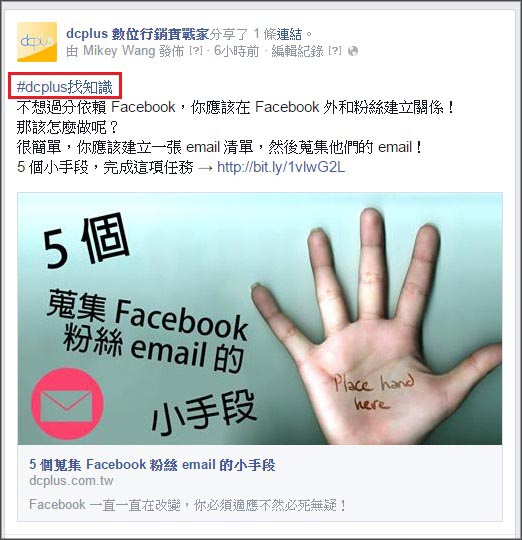Click the Mikey Wang author name
The width and height of the screenshot is (522, 540).
[x=119, y=51]
